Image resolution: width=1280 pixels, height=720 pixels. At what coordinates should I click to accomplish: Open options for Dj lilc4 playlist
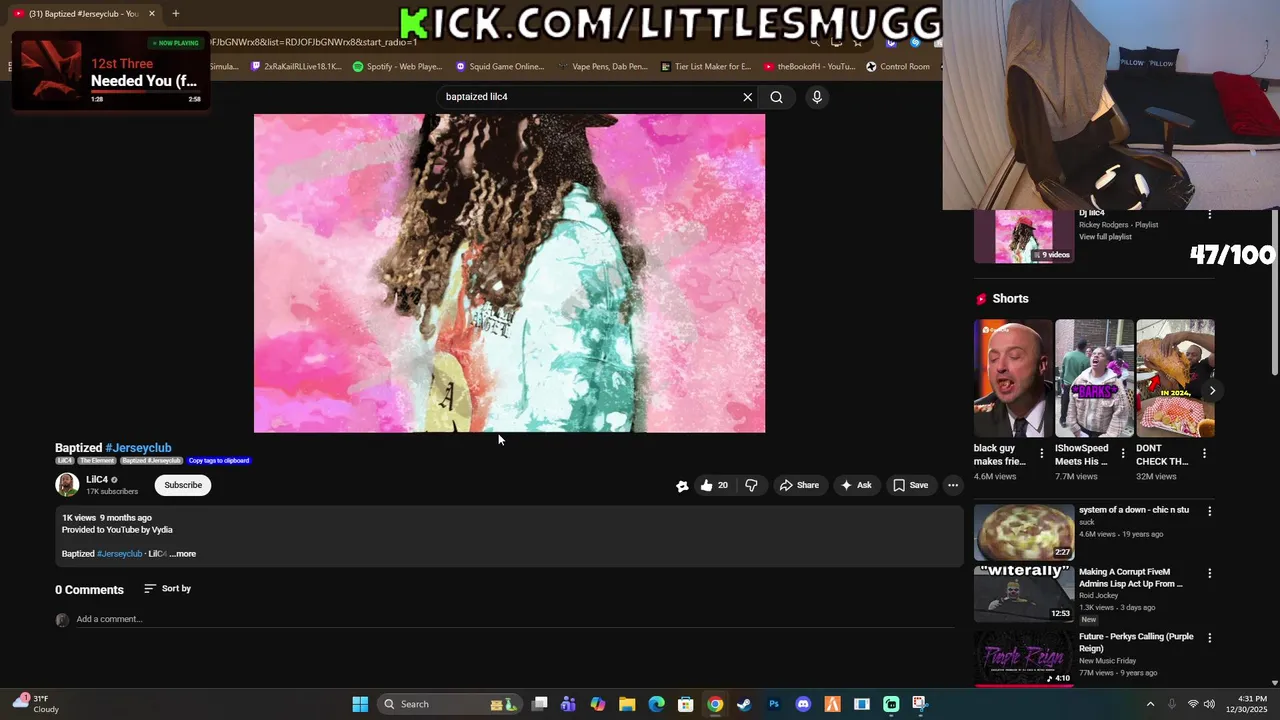coord(1209,215)
